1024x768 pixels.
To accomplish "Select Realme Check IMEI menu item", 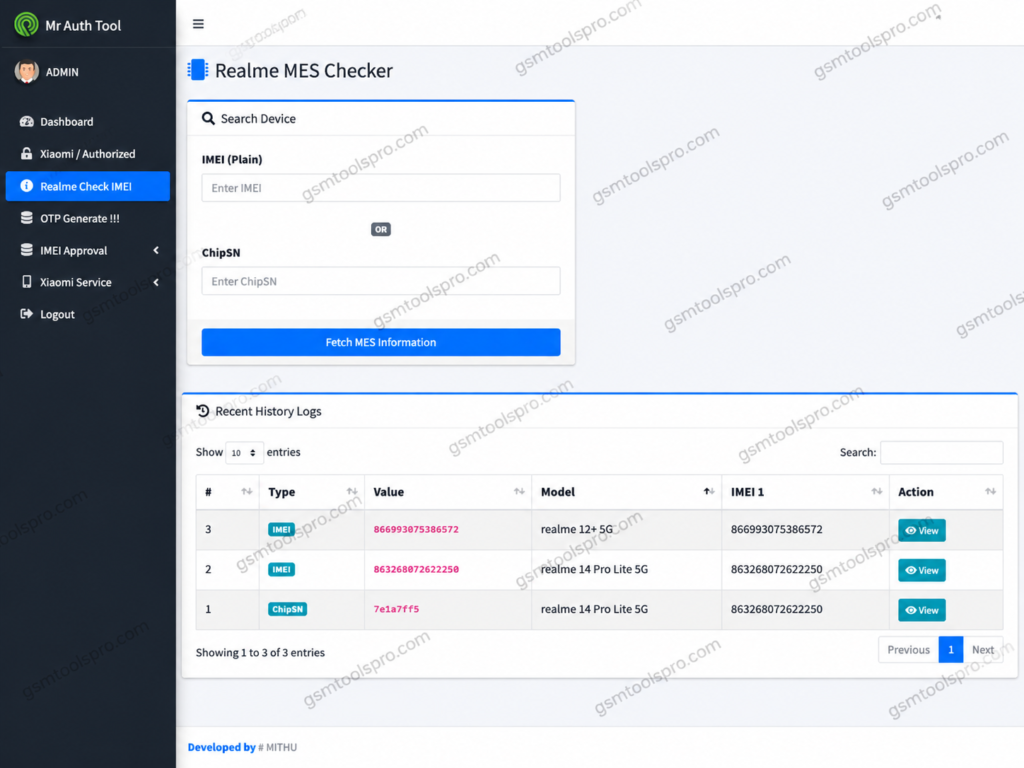I will [88, 186].
